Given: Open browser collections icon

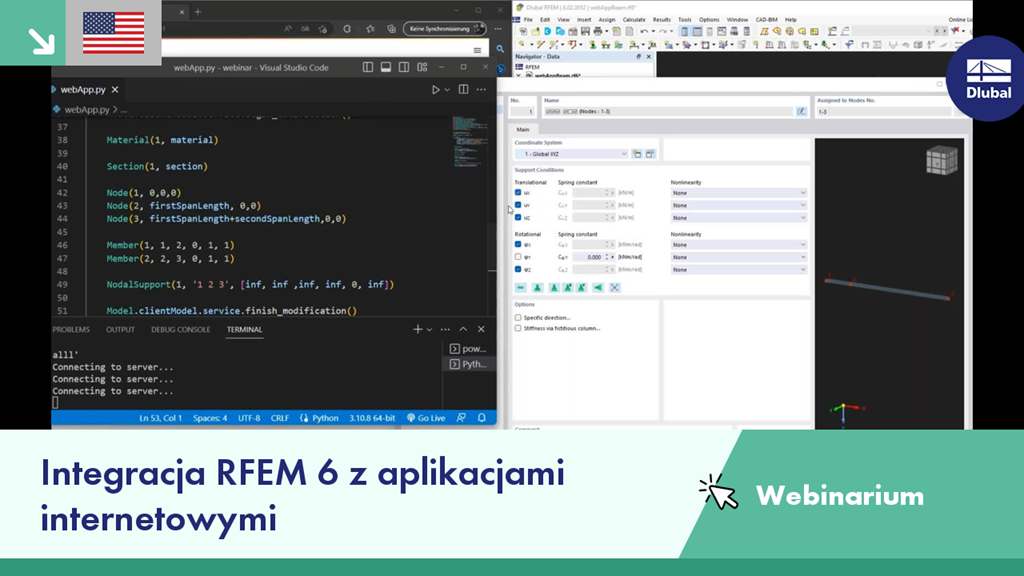Looking at the screenshot, I should point(391,29).
